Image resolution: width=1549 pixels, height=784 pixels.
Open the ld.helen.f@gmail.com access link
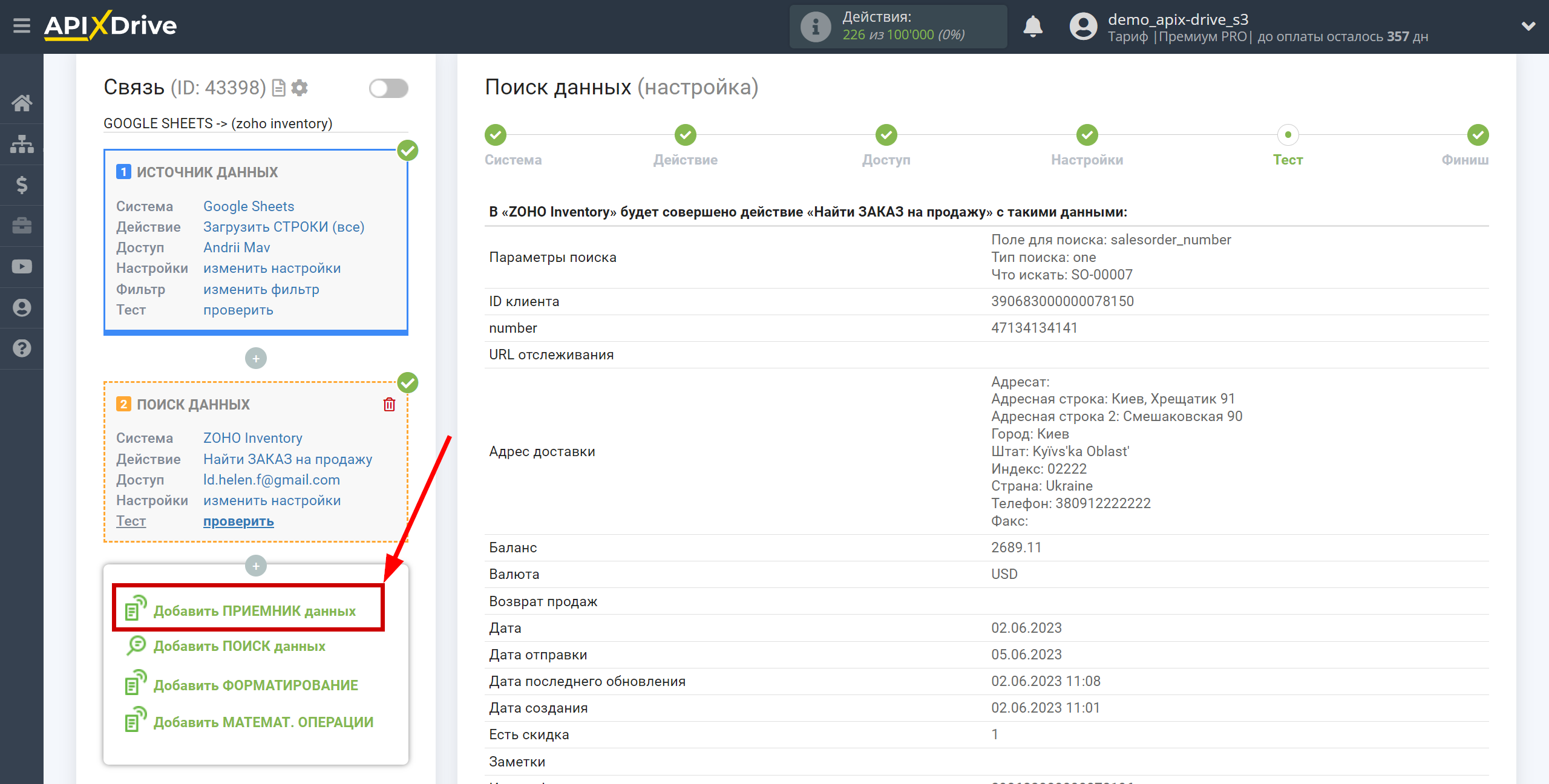(272, 480)
